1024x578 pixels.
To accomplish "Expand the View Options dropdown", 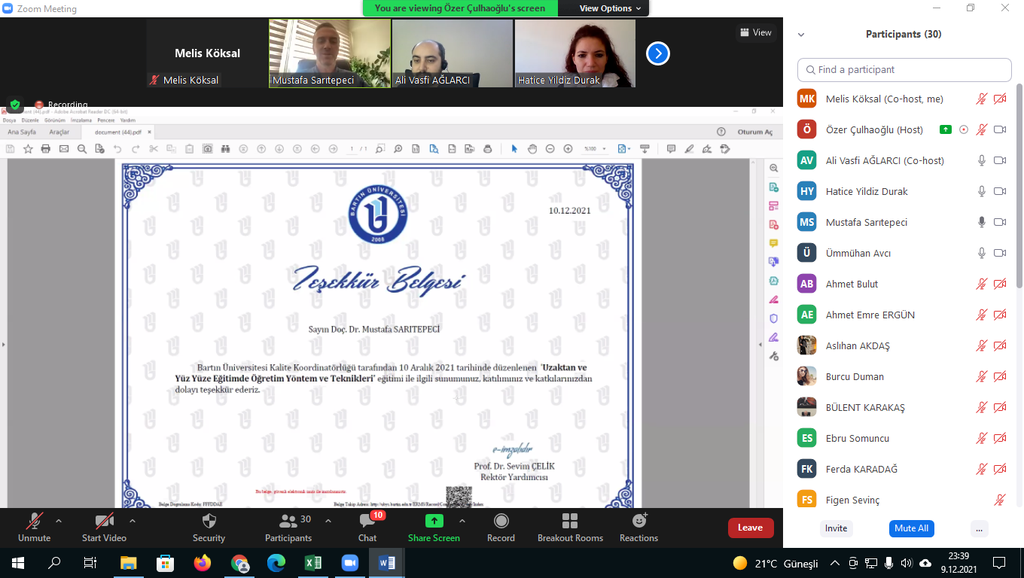I will click(x=611, y=8).
